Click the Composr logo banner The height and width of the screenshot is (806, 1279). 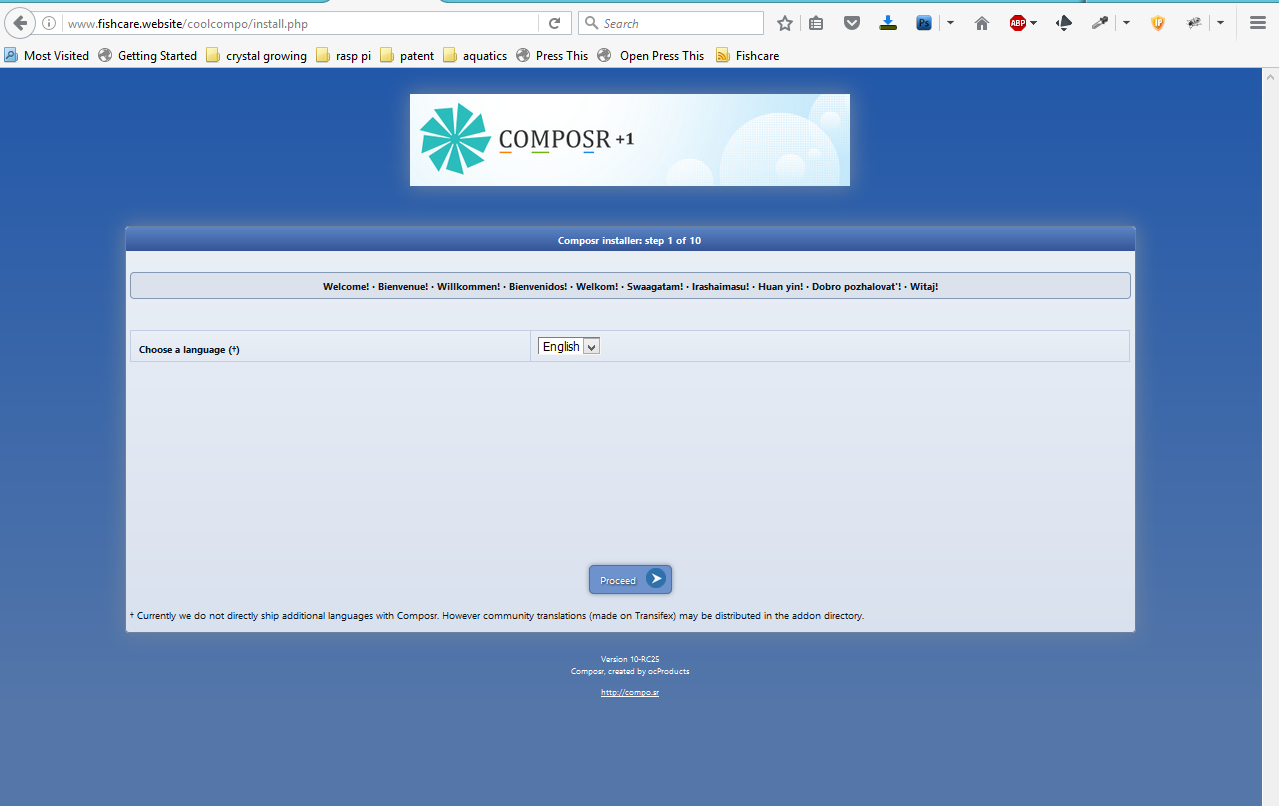click(630, 140)
